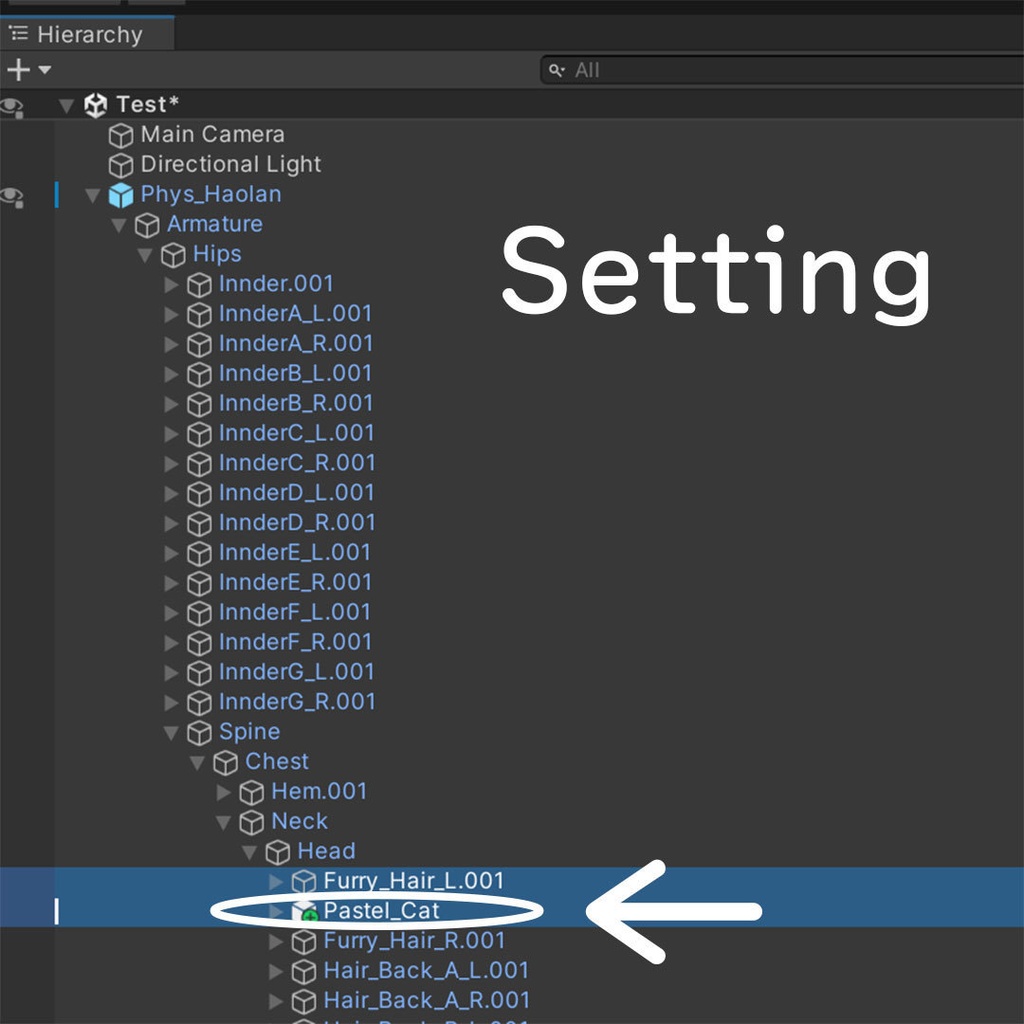This screenshot has width=1024, height=1024.
Task: Select InnderD_L.001 row
Action: pos(296,493)
